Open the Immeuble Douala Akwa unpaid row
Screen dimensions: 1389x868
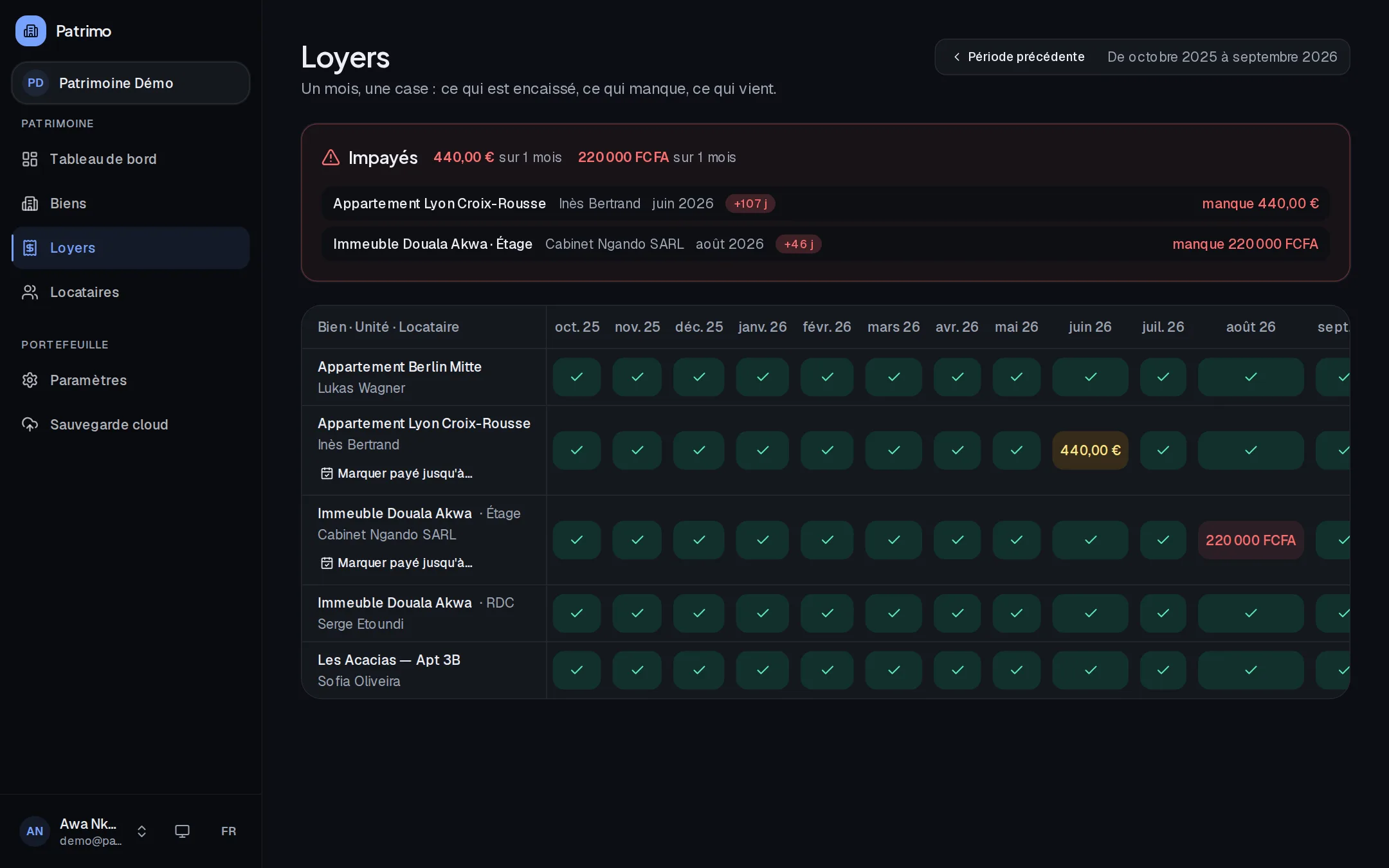(825, 244)
